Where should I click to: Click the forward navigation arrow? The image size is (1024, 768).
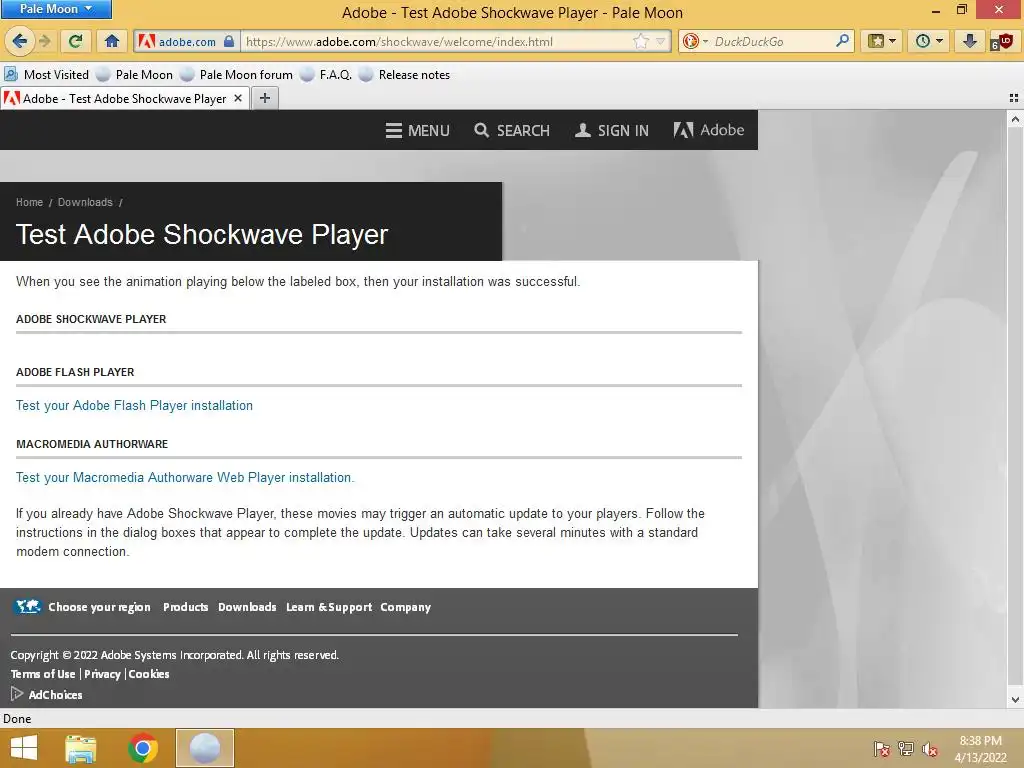point(45,41)
